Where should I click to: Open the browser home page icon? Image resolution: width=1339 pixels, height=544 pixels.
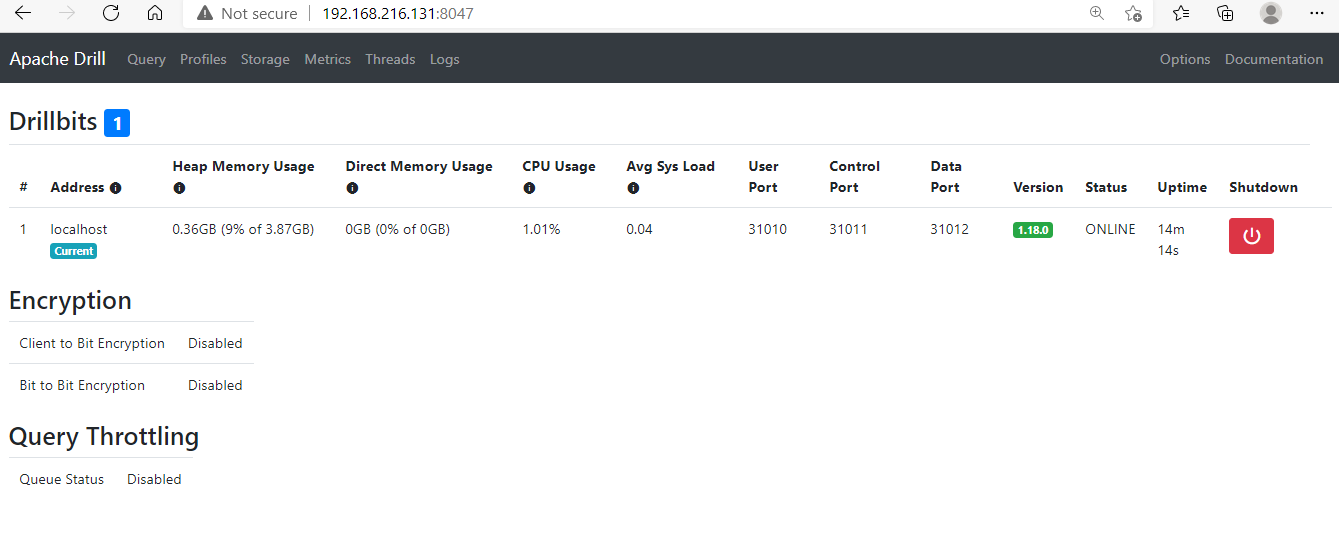154,13
